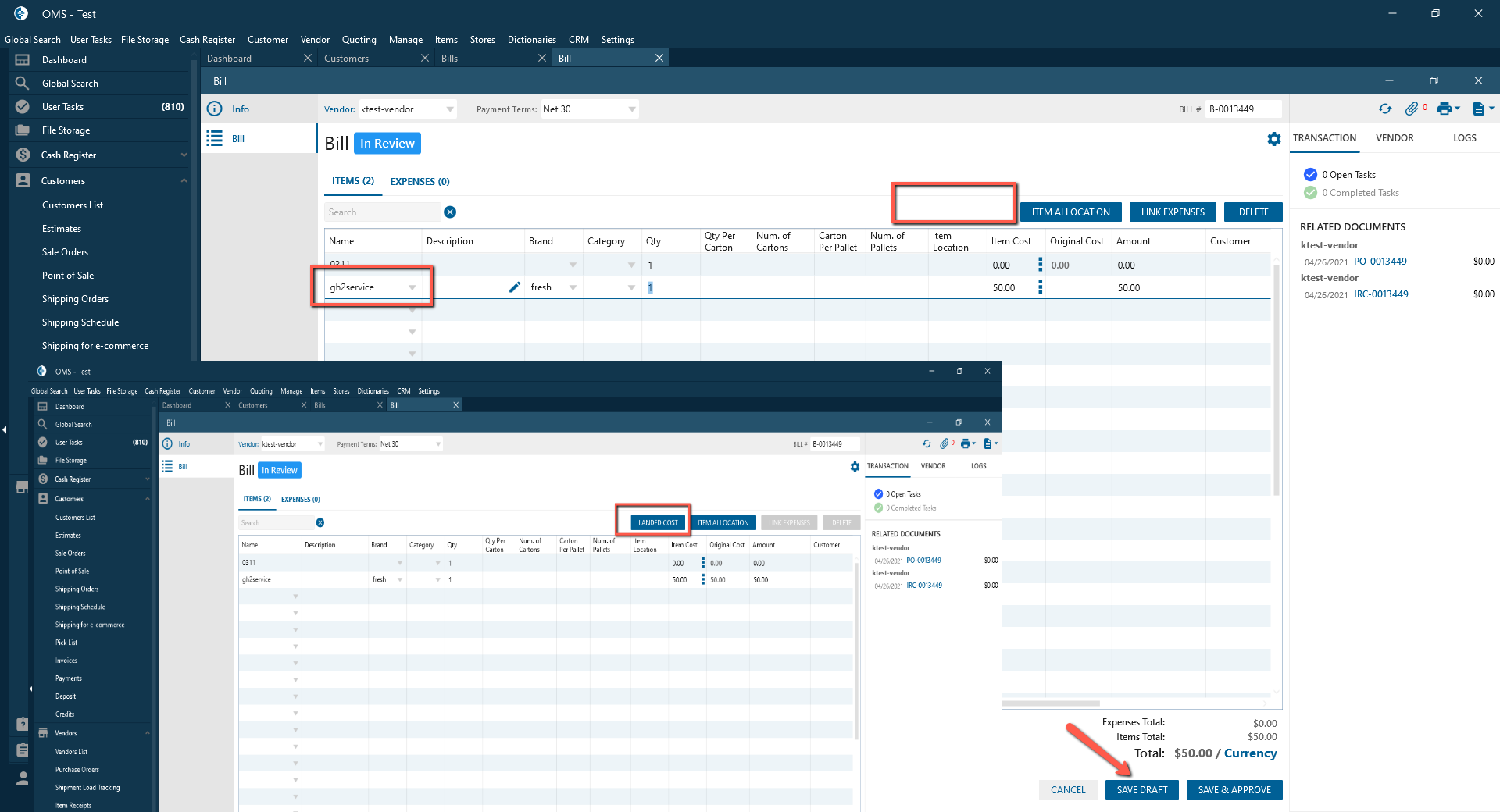The height and width of the screenshot is (812, 1500).
Task: Click the printer icon in the large Bill window
Action: [x=1445, y=109]
